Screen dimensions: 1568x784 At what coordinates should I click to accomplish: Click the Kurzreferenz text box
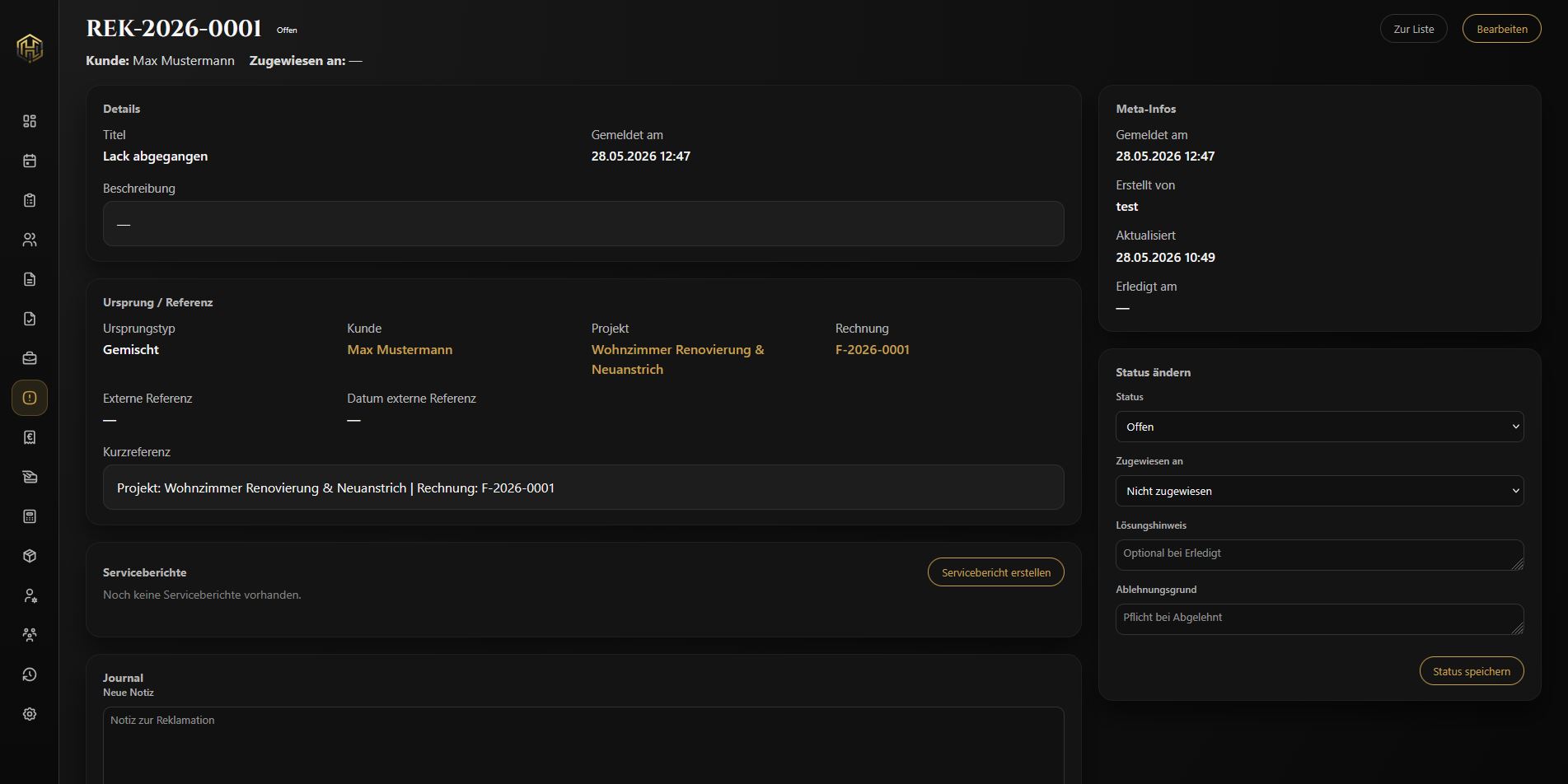583,488
